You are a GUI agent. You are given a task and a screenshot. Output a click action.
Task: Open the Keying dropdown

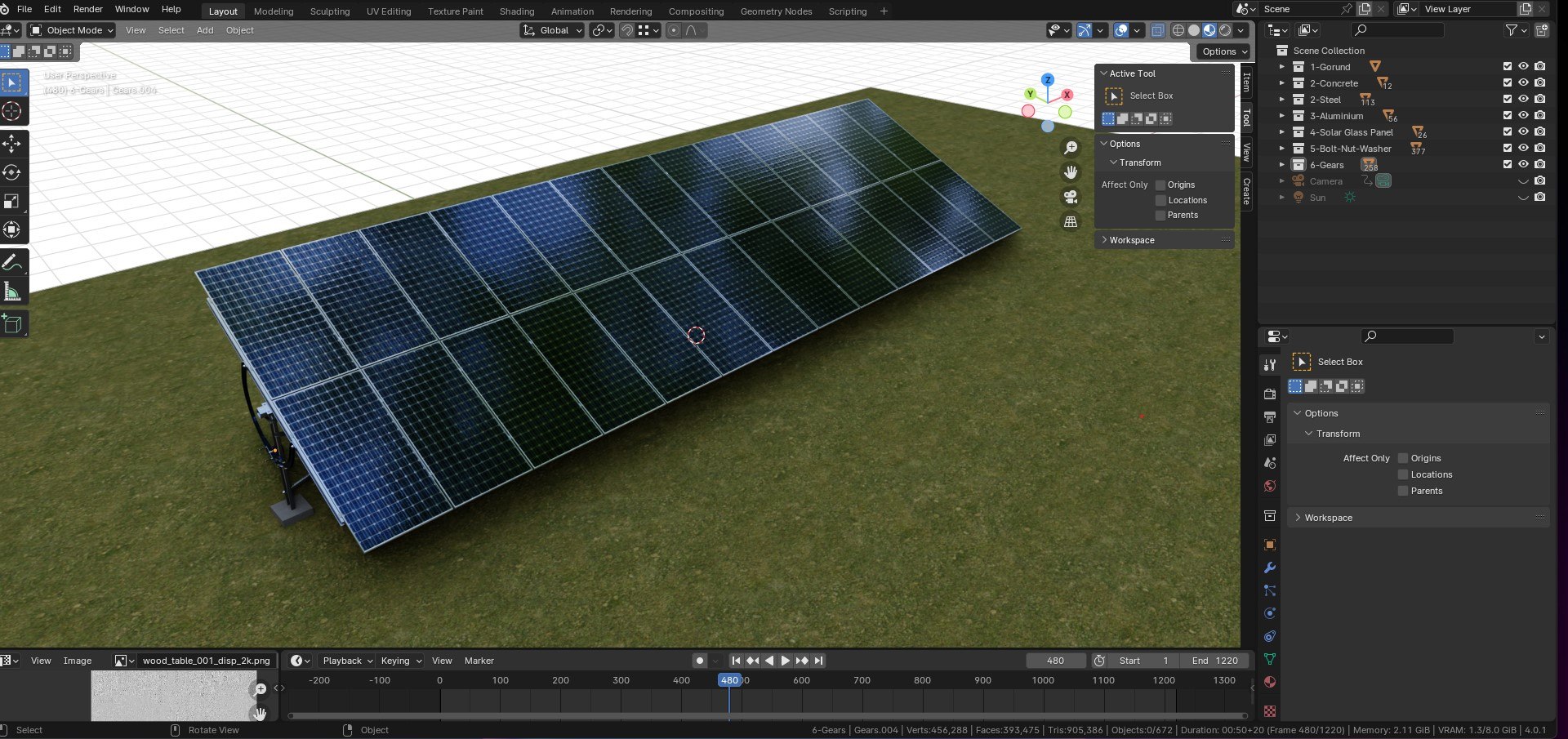(400, 661)
